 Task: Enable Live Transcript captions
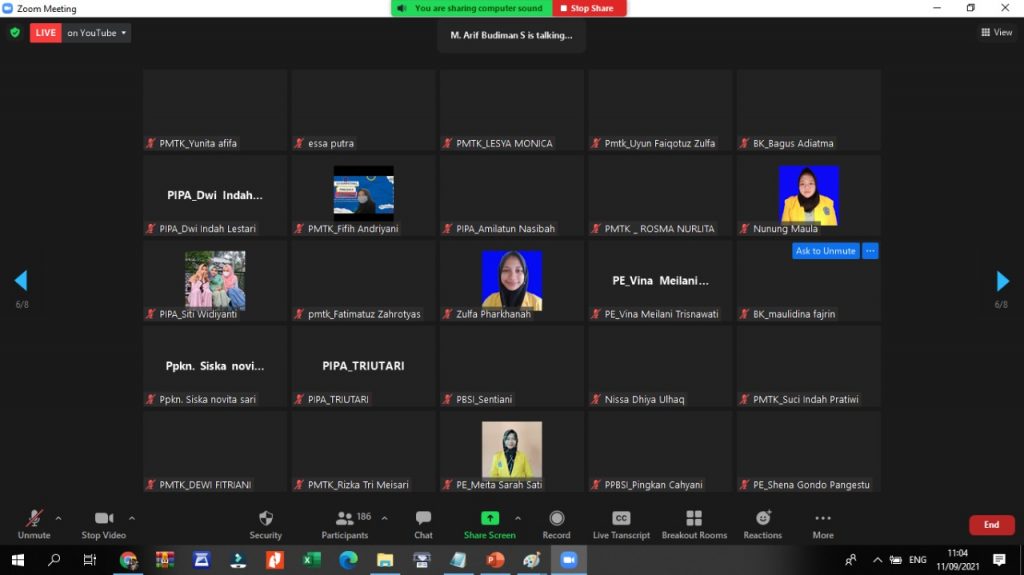pyautogui.click(x=621, y=519)
